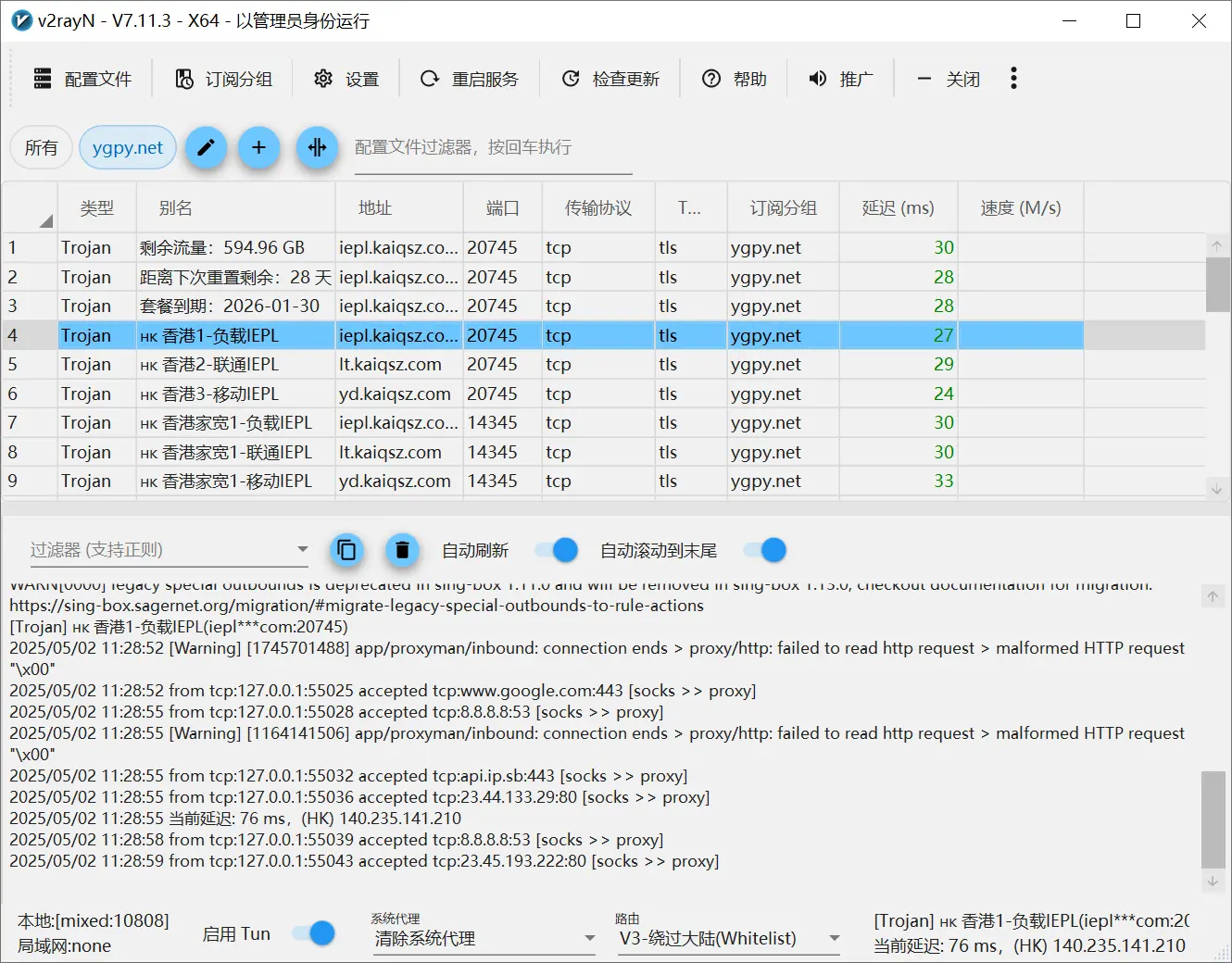Screen dimensions: 1232x963
Task: Click the trash clear log icon
Action: point(402,550)
